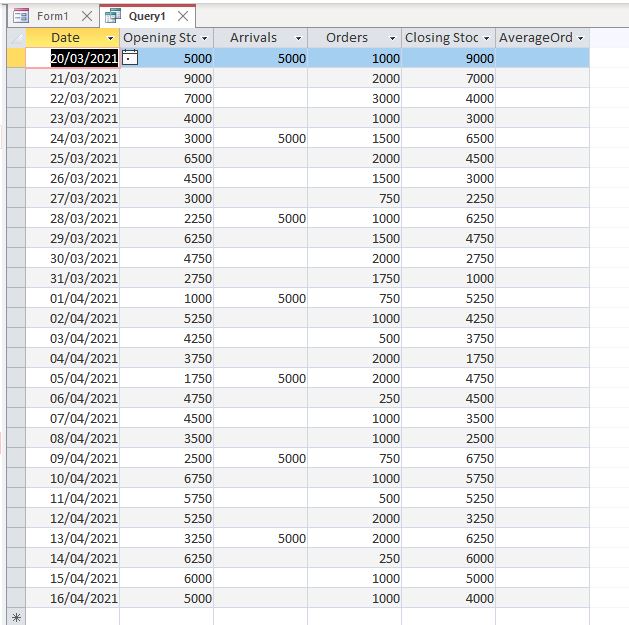
Task: Click Orders 500 on 03/04/2021
Action: [x=355, y=338]
